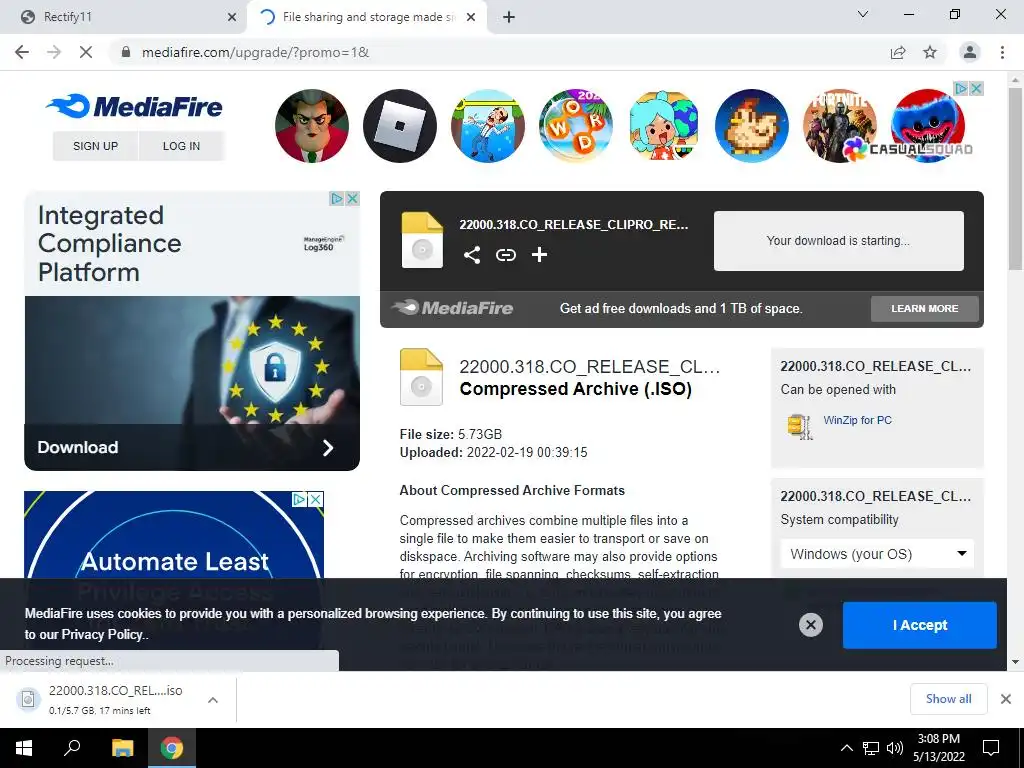Open the Toca world game icon
Image resolution: width=1024 pixels, height=768 pixels.
point(664,125)
